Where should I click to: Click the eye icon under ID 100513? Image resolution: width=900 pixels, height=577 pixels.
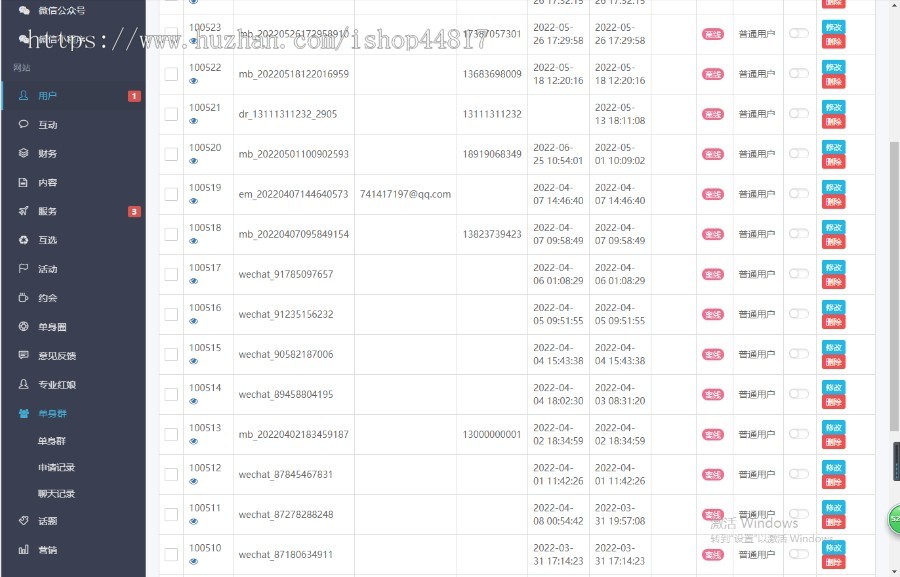click(194, 441)
